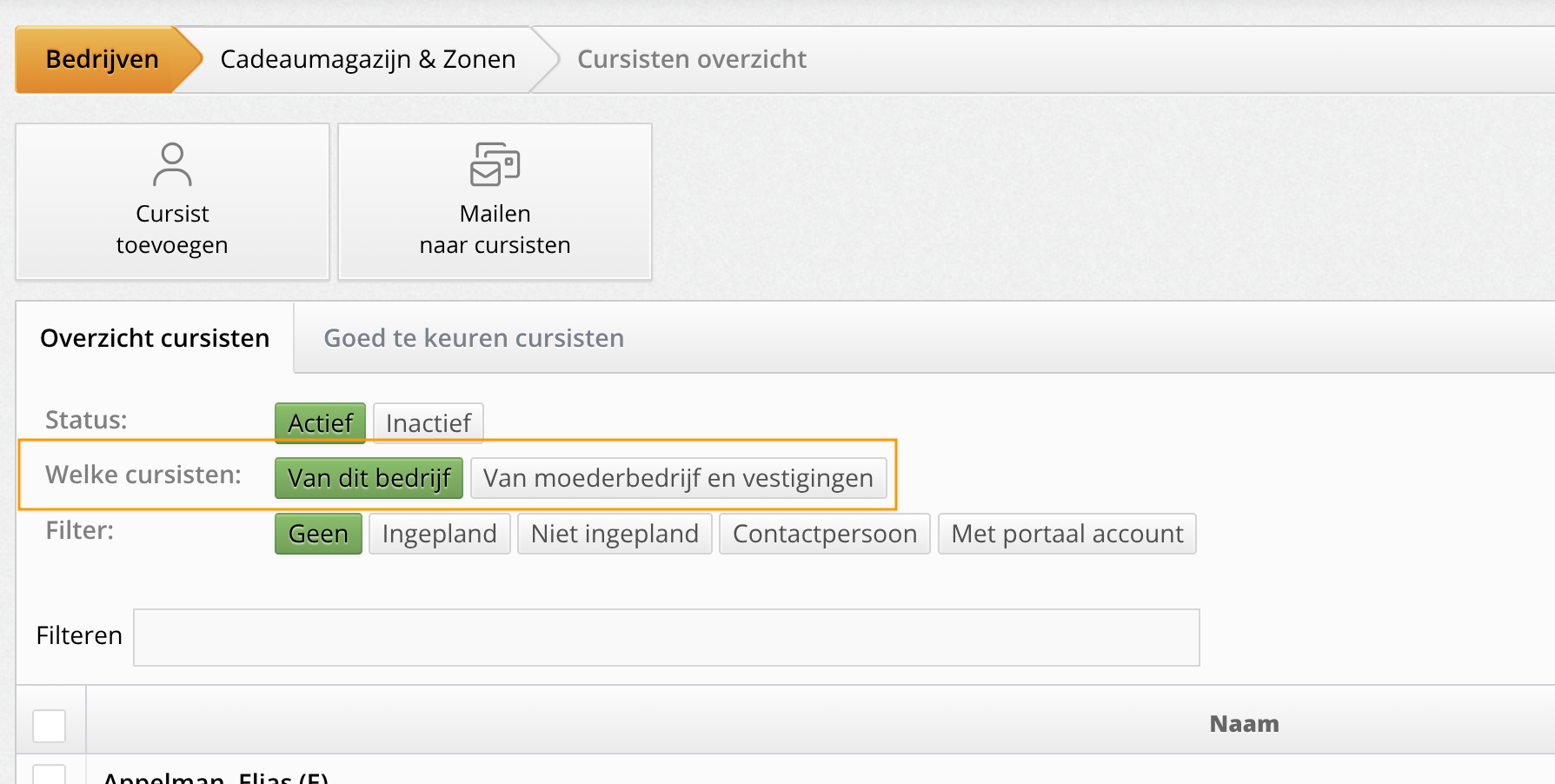Click Cursisten overzicht breadcrumb
The image size is (1555, 784).
(x=691, y=59)
